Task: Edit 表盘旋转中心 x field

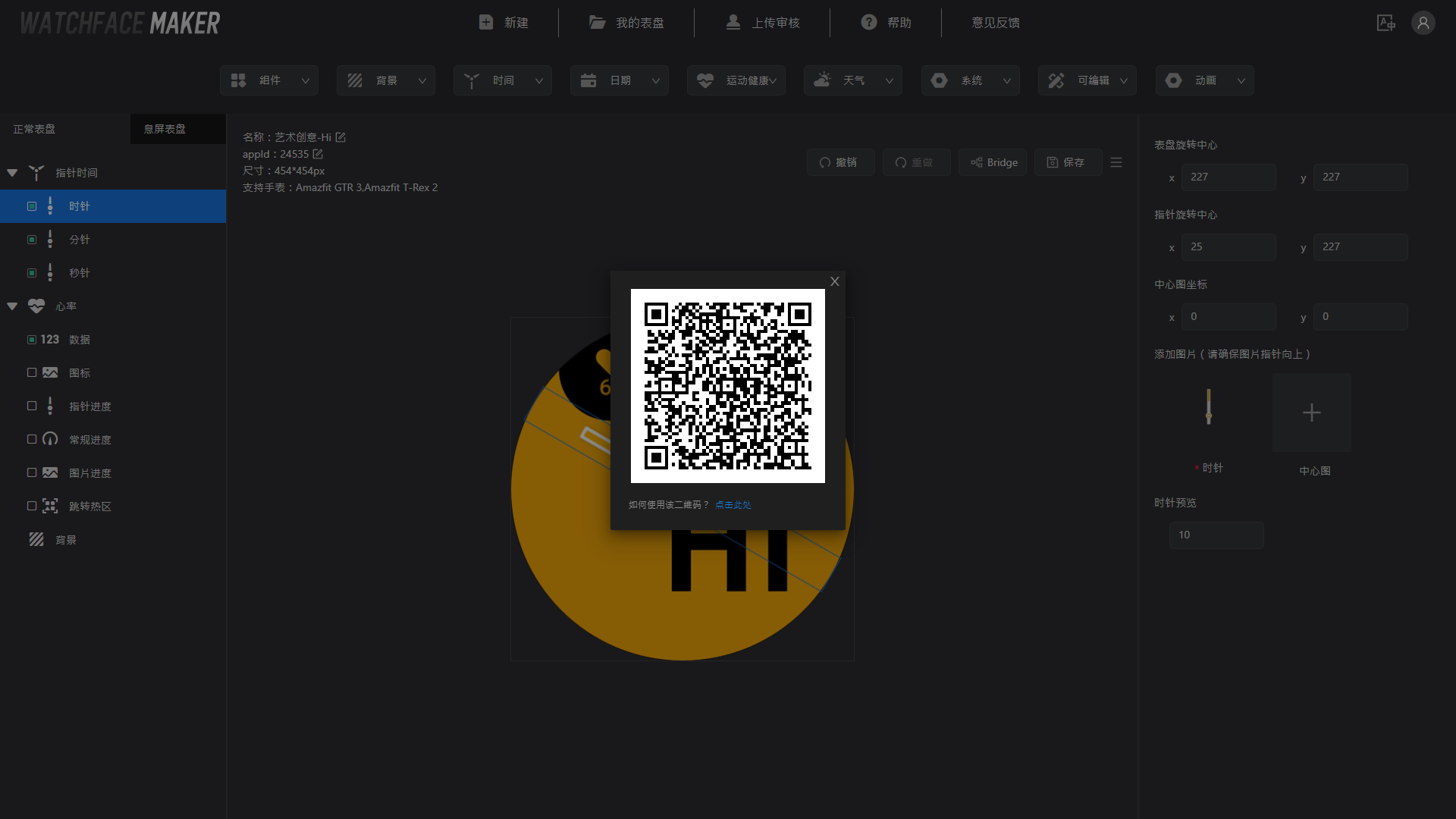Action: 1228,177
